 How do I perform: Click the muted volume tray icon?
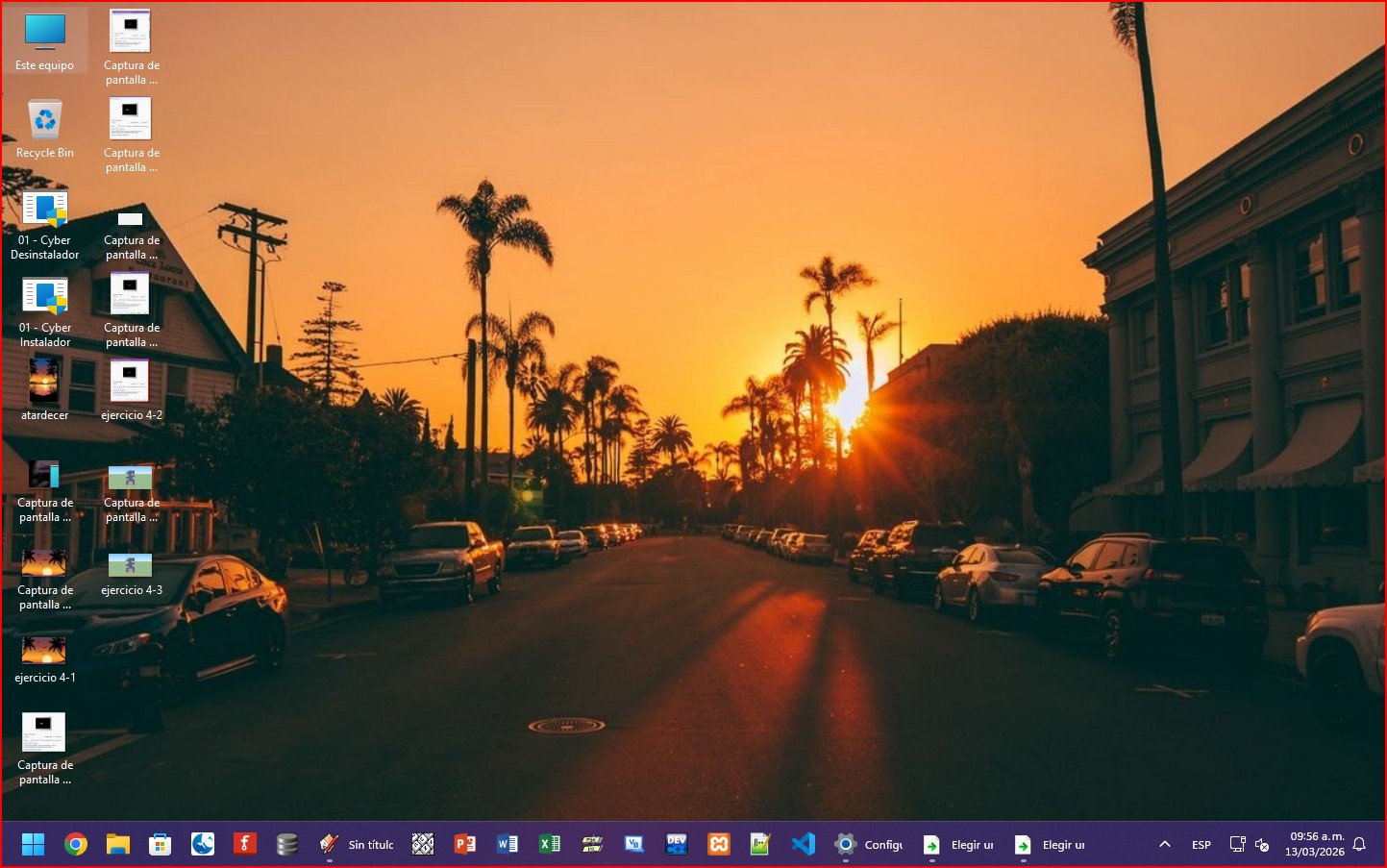tap(1263, 845)
